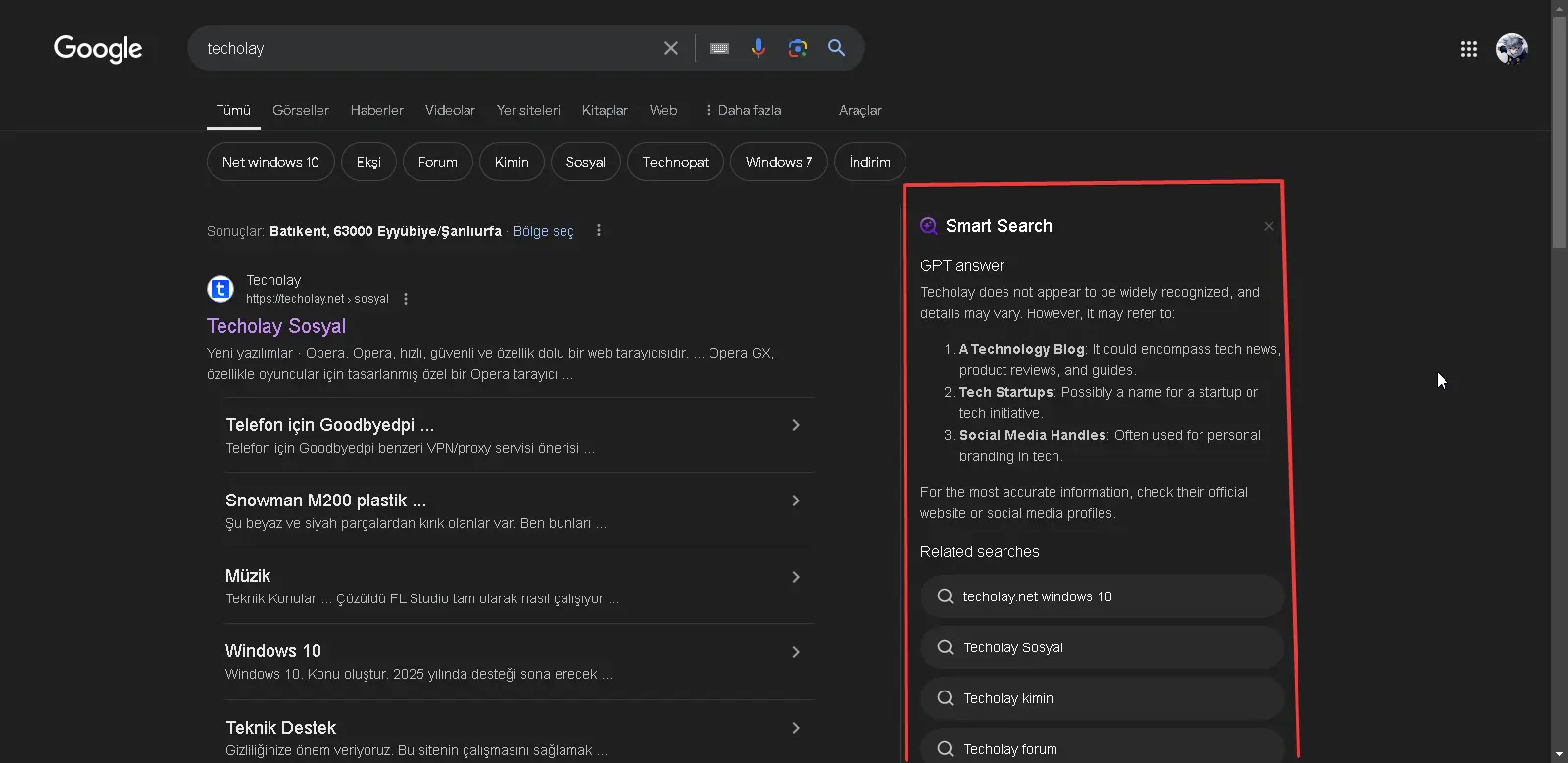The height and width of the screenshot is (763, 1568).
Task: Switch to the Videolar tab
Action: click(450, 110)
